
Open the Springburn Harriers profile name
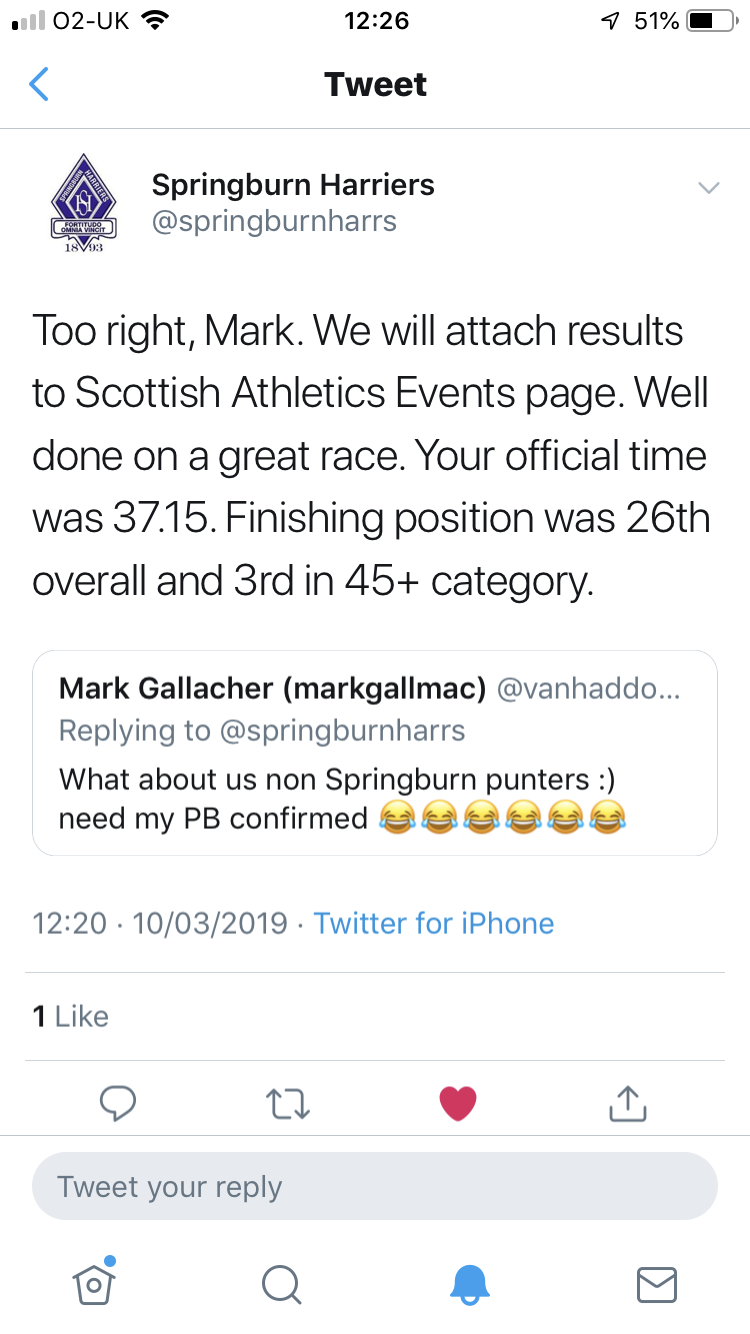(x=293, y=185)
